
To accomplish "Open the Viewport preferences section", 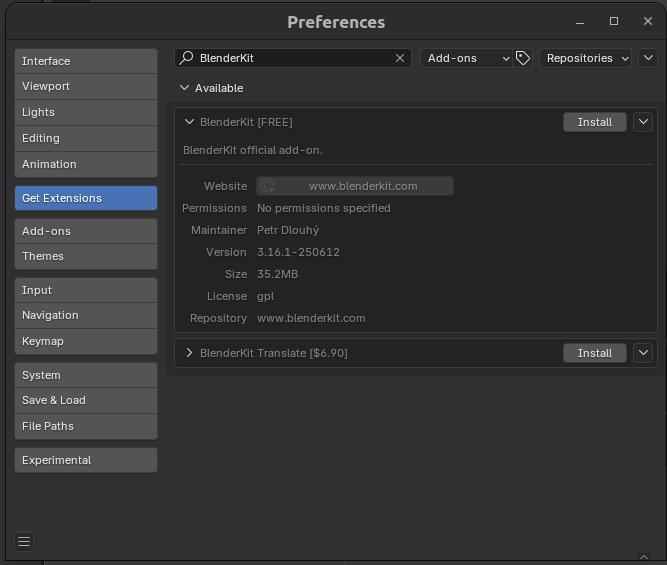I will click(86, 86).
